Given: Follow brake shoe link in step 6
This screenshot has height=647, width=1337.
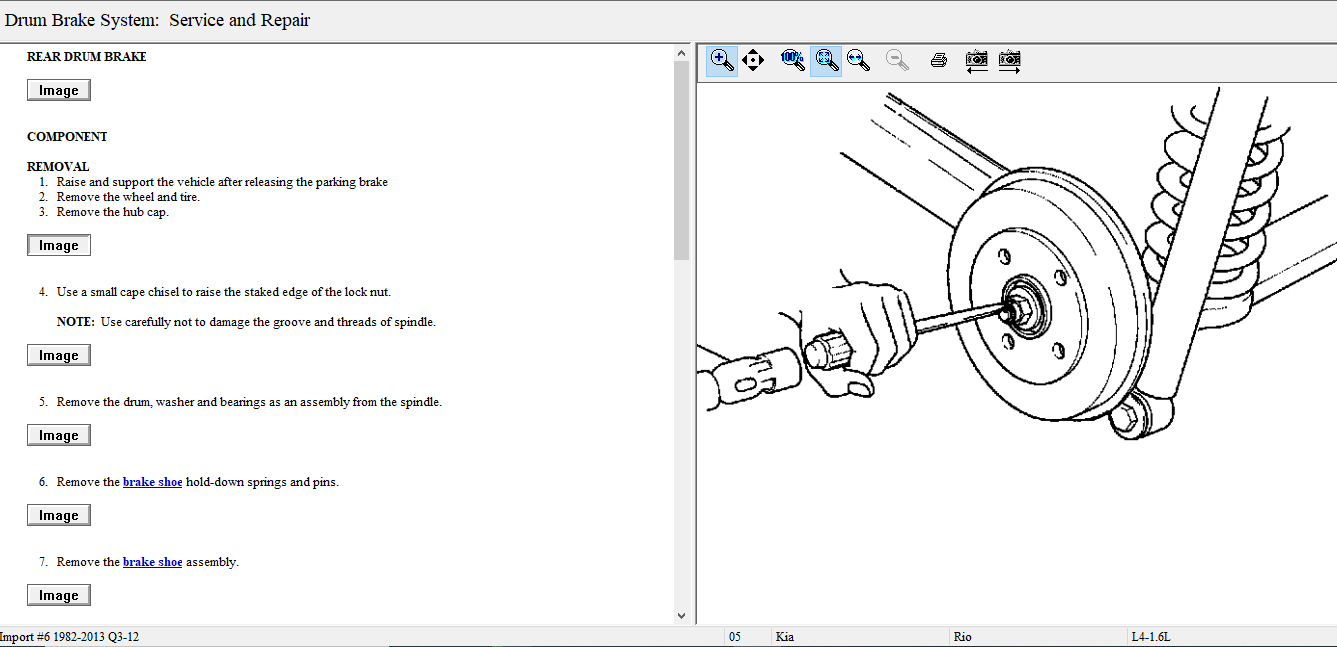Looking at the screenshot, I should [x=152, y=482].
